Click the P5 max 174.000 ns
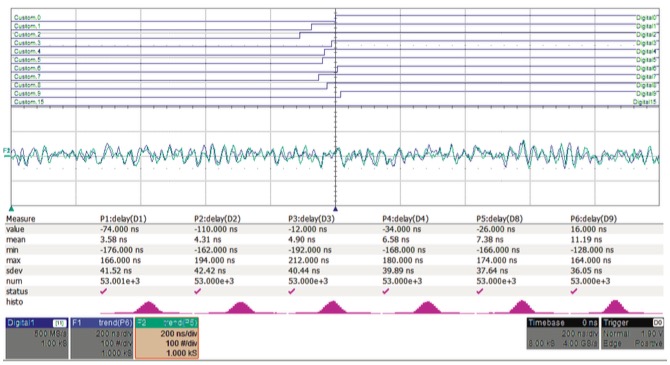Screen dimensions: 670x365 pyautogui.click(x=497, y=260)
